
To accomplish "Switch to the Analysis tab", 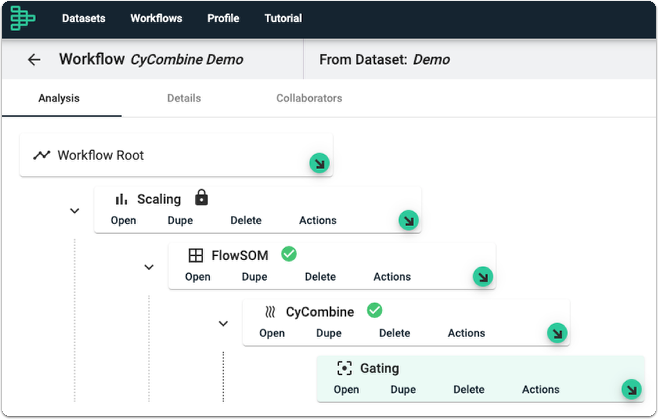I will click(x=59, y=98).
